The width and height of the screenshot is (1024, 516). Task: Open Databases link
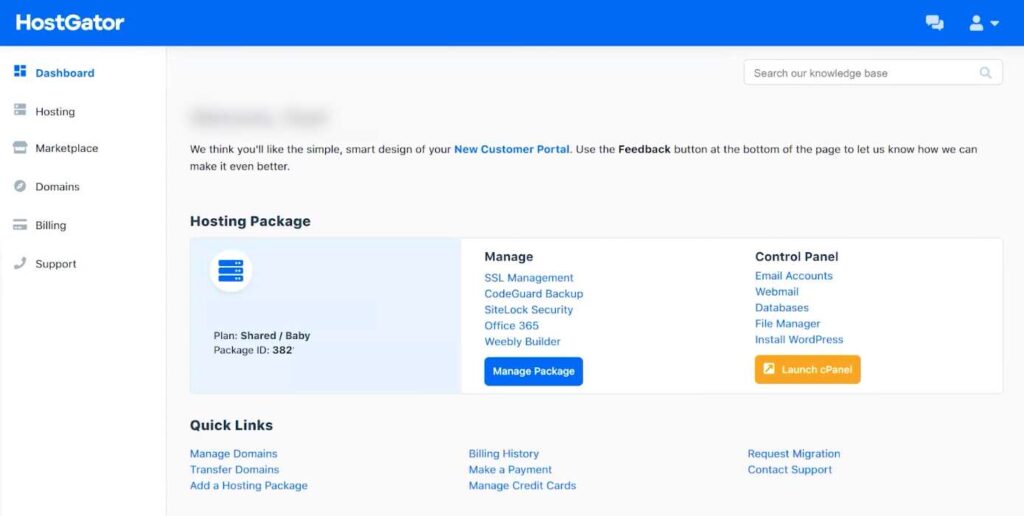coord(782,308)
